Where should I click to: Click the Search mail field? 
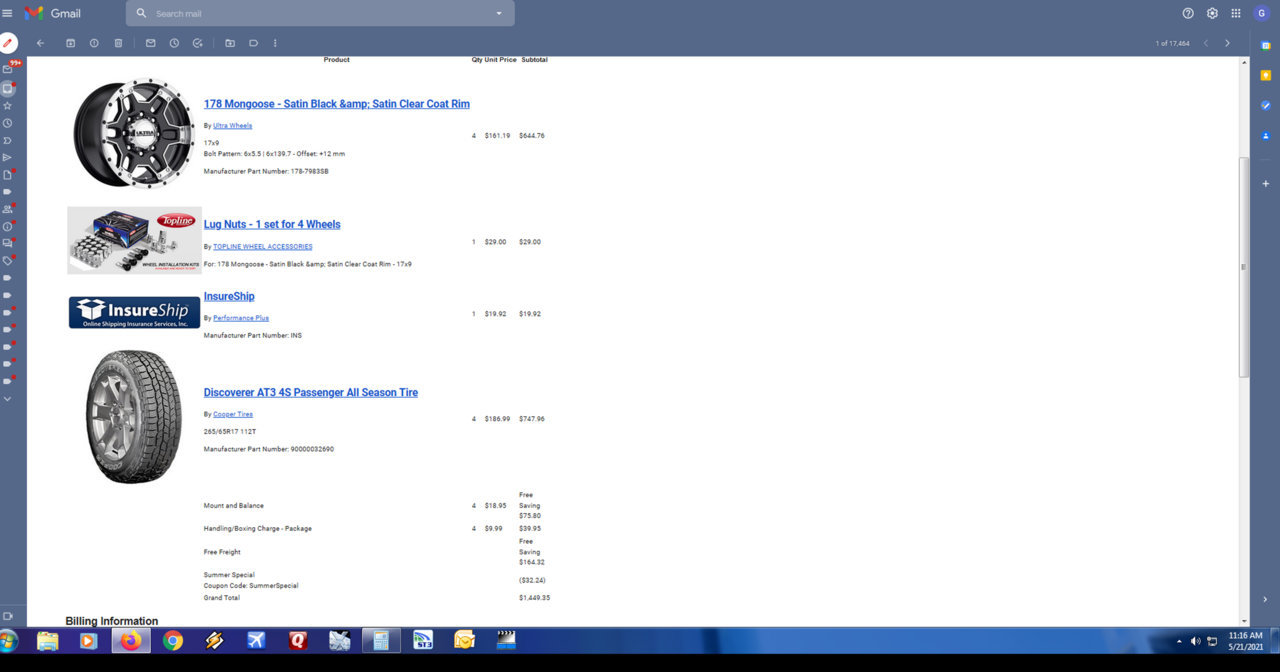[x=320, y=13]
